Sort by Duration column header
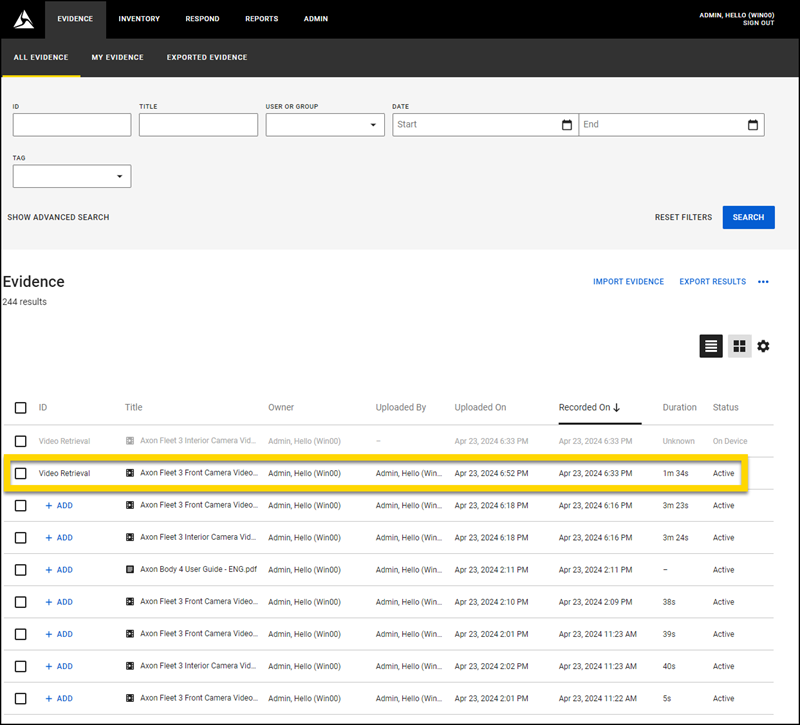 pyautogui.click(x=679, y=408)
